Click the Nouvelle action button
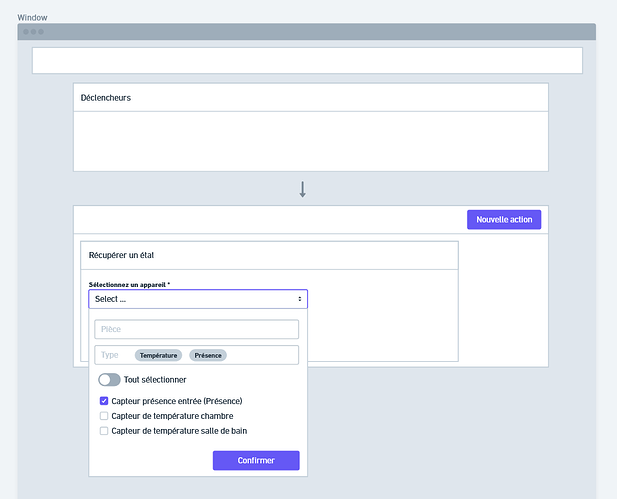The image size is (617, 499). (503, 220)
